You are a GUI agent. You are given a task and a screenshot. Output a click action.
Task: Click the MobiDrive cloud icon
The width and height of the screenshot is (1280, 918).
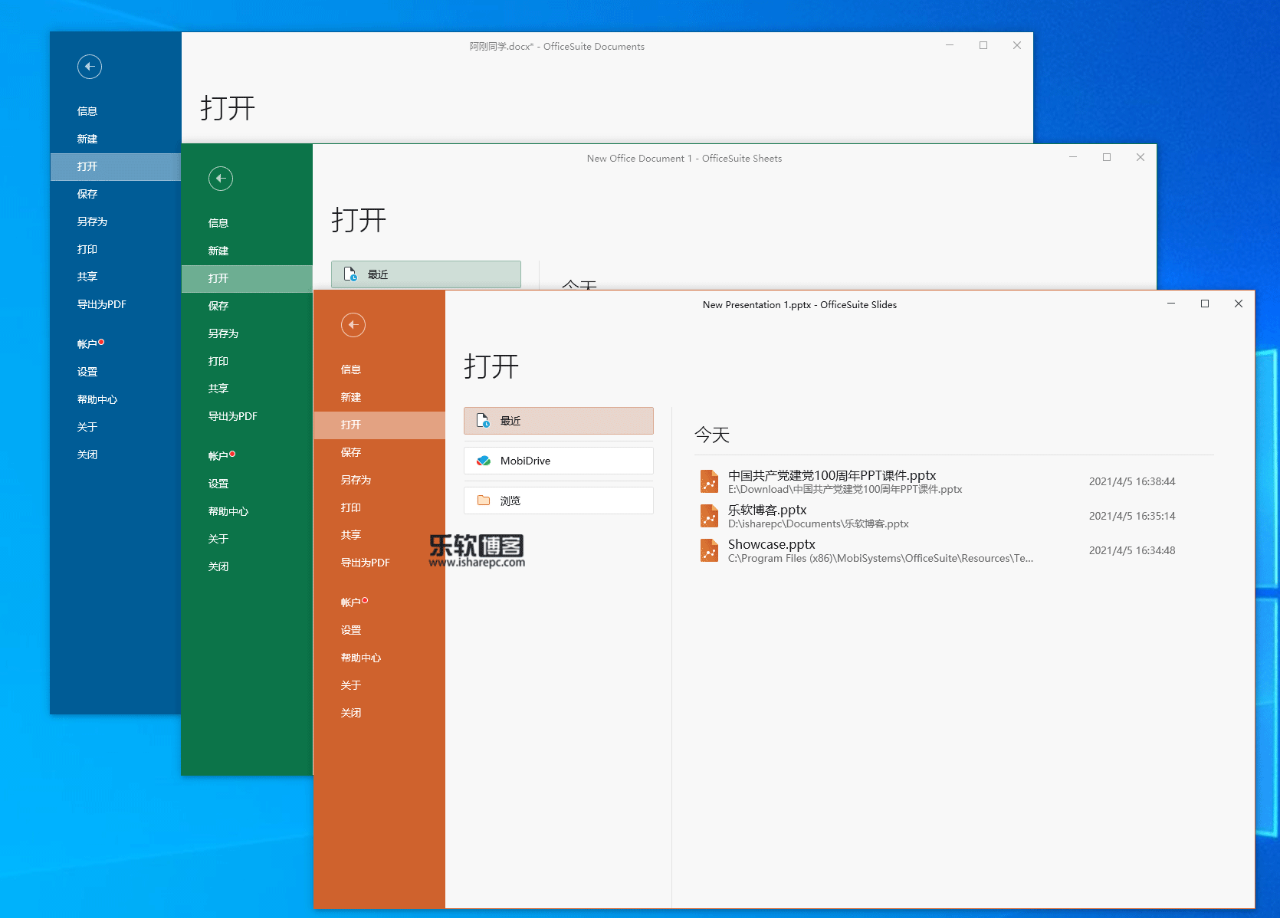tap(484, 461)
